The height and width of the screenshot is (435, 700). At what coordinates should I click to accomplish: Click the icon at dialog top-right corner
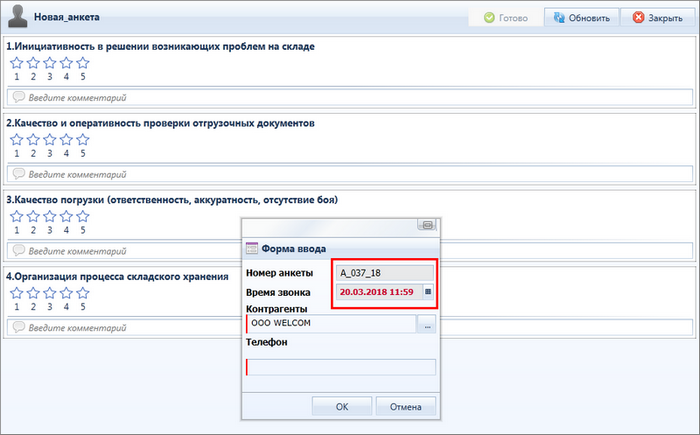(427, 225)
